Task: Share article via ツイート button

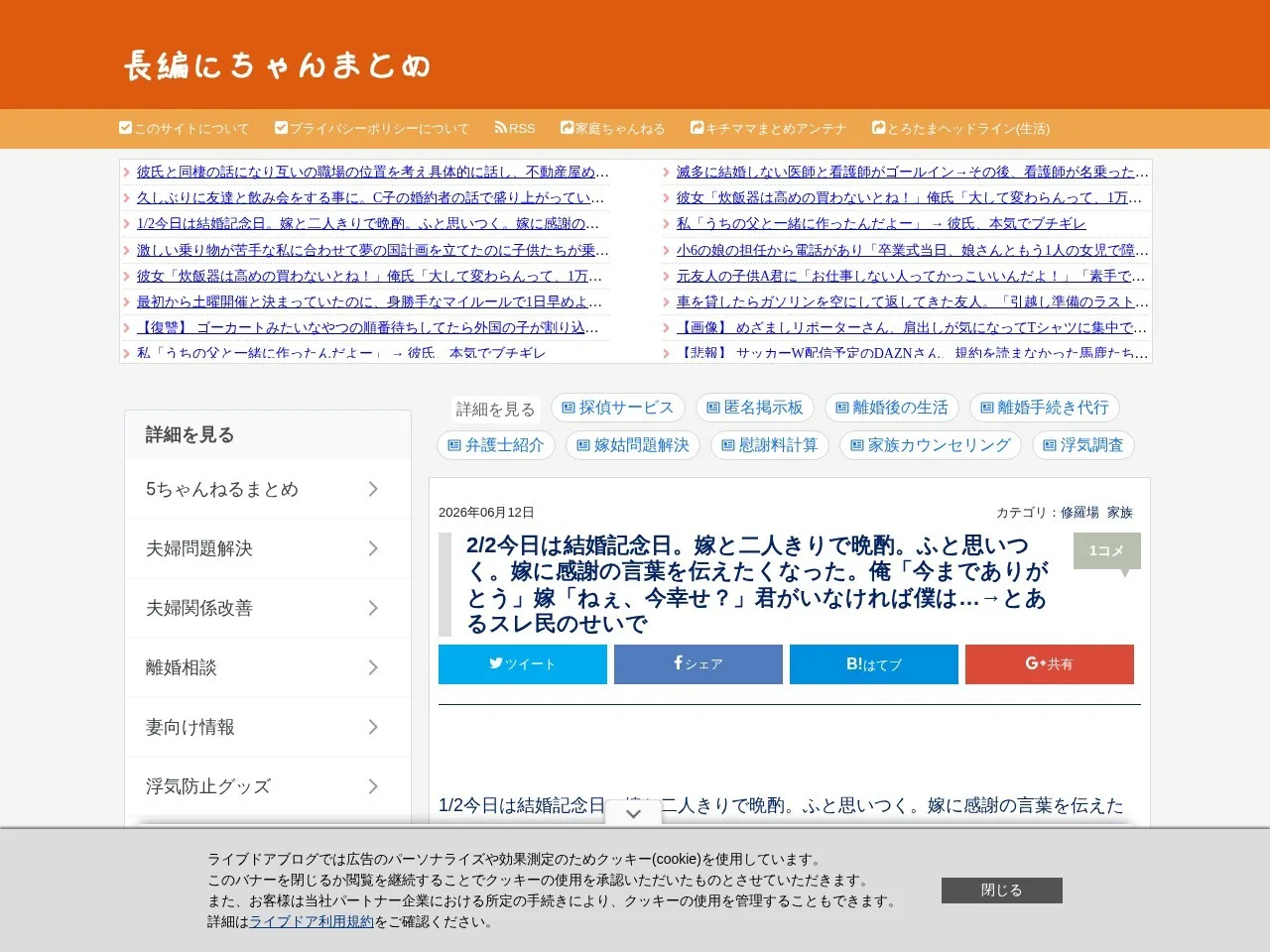Action: pyautogui.click(x=523, y=664)
